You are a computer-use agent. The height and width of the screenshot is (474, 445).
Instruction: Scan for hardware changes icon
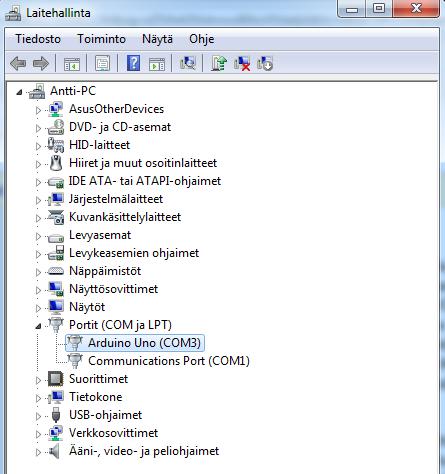click(188, 63)
